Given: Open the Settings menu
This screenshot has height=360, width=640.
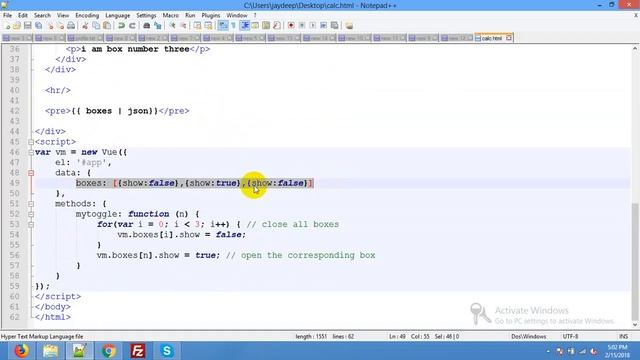Looking at the screenshot, I should point(146,16).
